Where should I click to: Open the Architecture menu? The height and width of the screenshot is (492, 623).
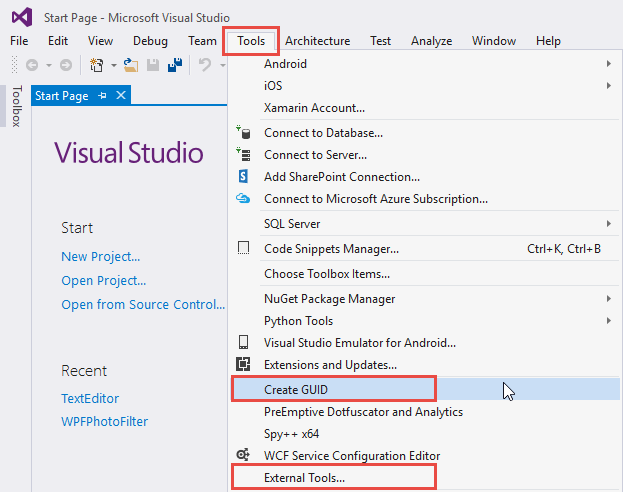(317, 41)
